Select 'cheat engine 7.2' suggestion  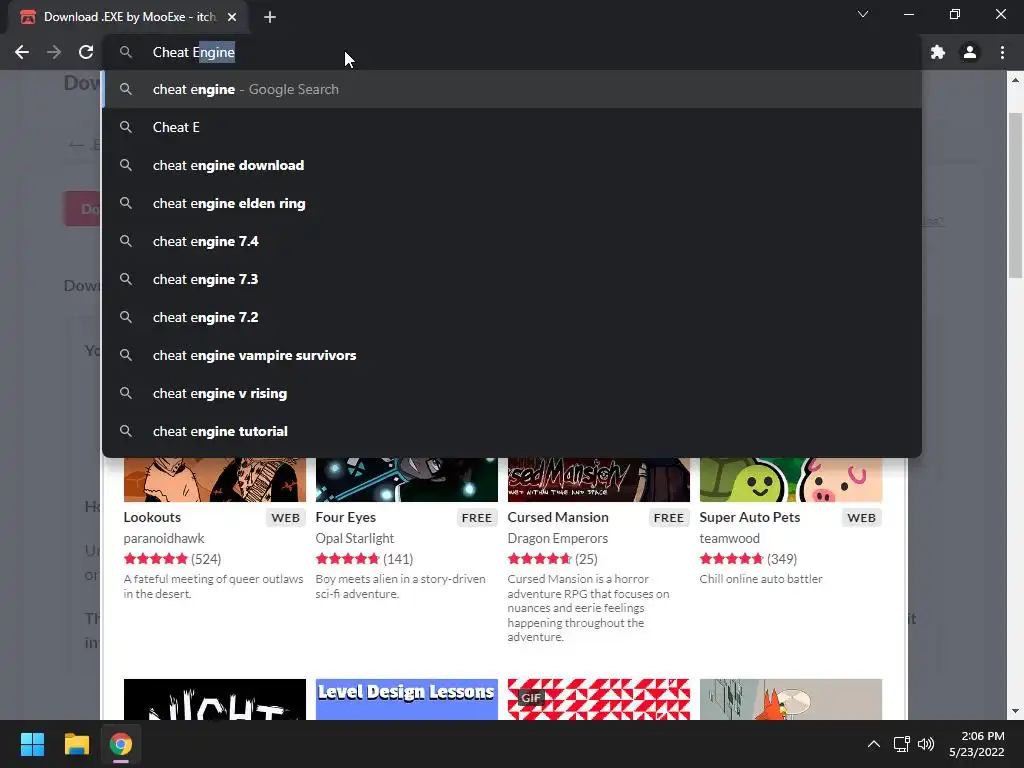click(512, 317)
